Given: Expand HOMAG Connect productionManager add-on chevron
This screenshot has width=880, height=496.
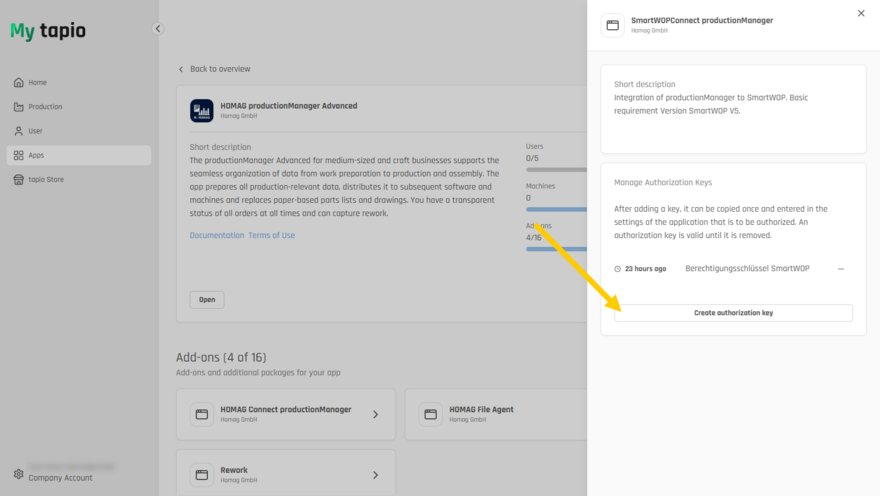Looking at the screenshot, I should click(375, 414).
